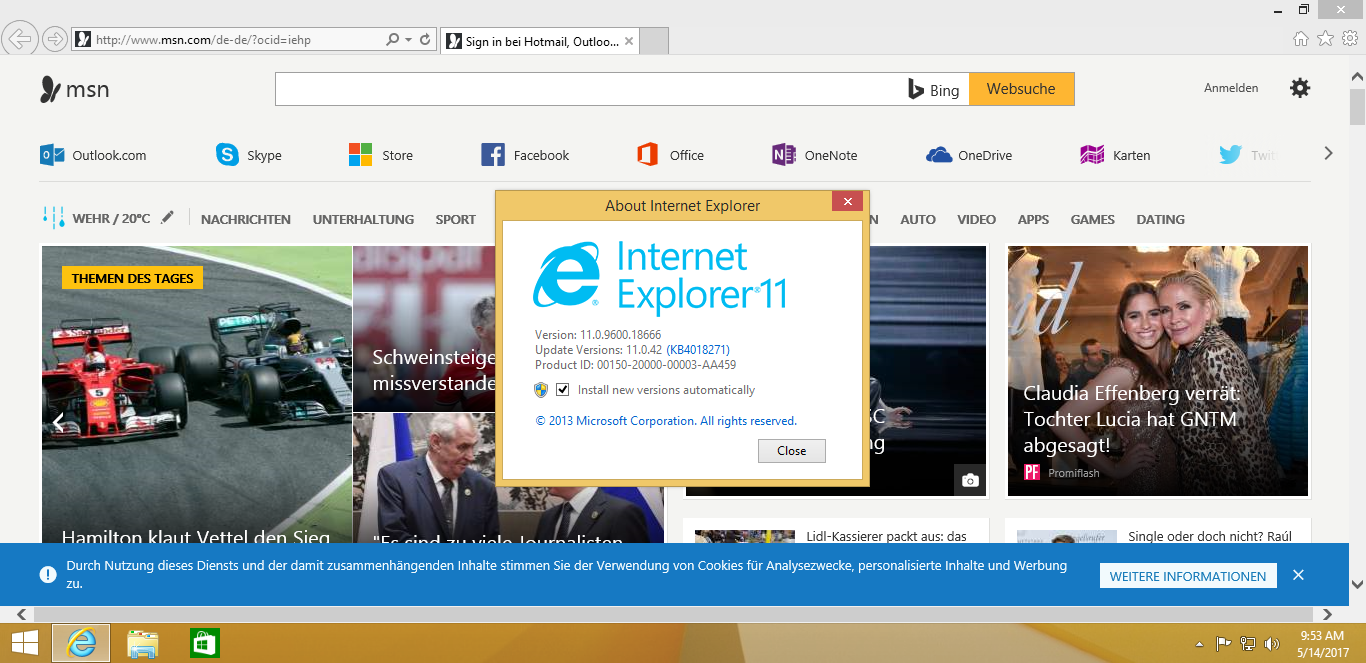Open the WEHR / 20°C weather link
Screen dimensions: 1366x663
click(x=111, y=218)
